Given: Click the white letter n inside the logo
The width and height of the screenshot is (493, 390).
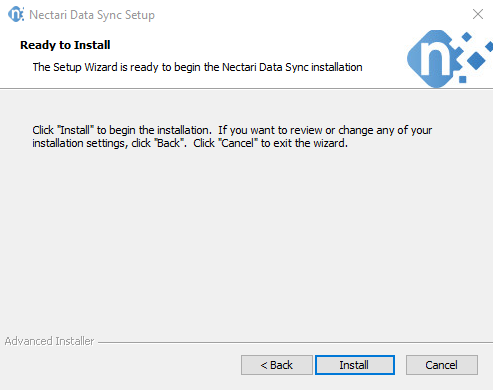Looking at the screenshot, I should tap(436, 59).
